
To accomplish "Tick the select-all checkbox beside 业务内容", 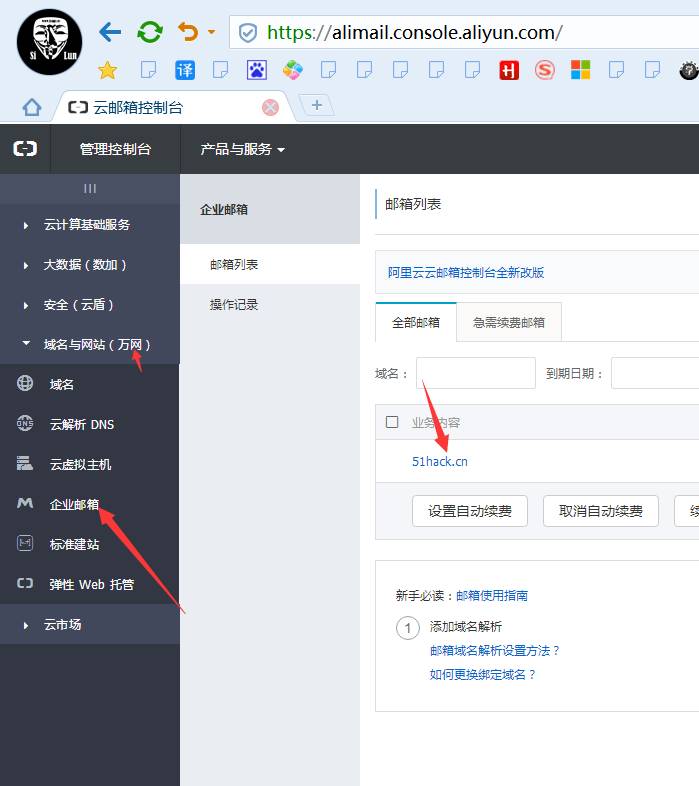I will 392,422.
